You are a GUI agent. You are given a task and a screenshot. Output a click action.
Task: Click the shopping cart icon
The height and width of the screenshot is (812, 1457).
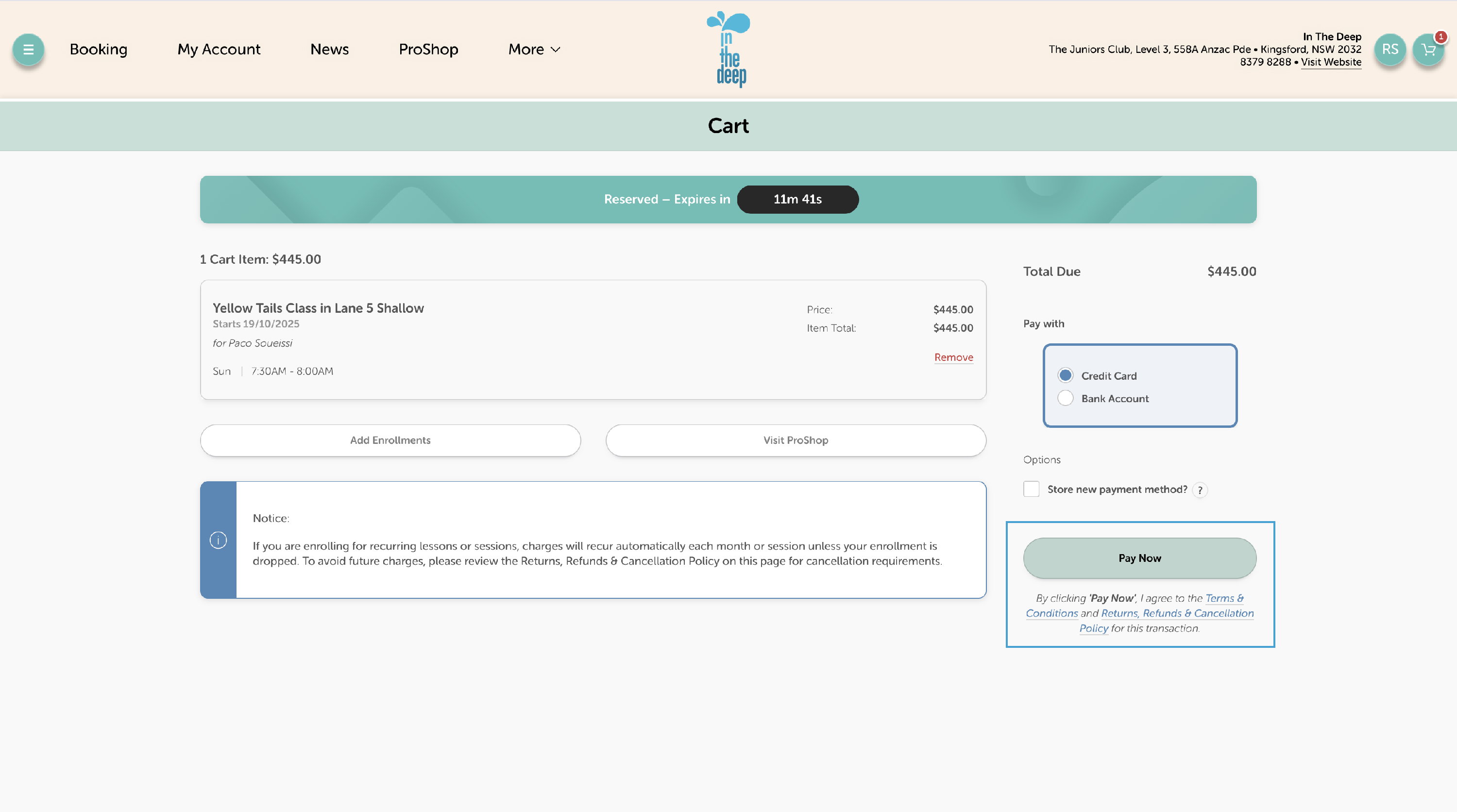click(1428, 50)
